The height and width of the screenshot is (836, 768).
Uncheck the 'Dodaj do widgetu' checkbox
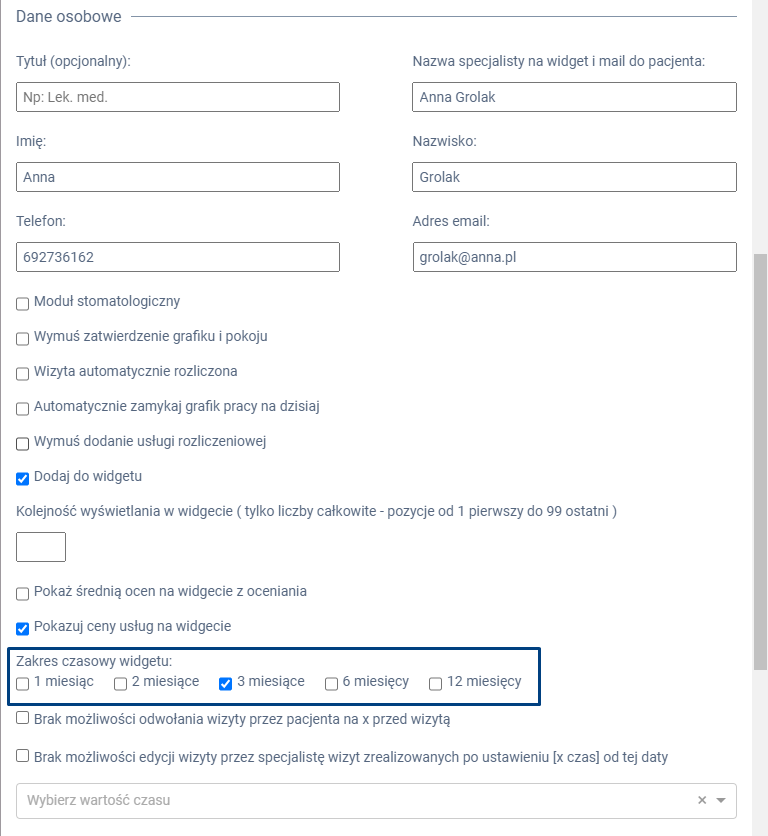[23, 479]
